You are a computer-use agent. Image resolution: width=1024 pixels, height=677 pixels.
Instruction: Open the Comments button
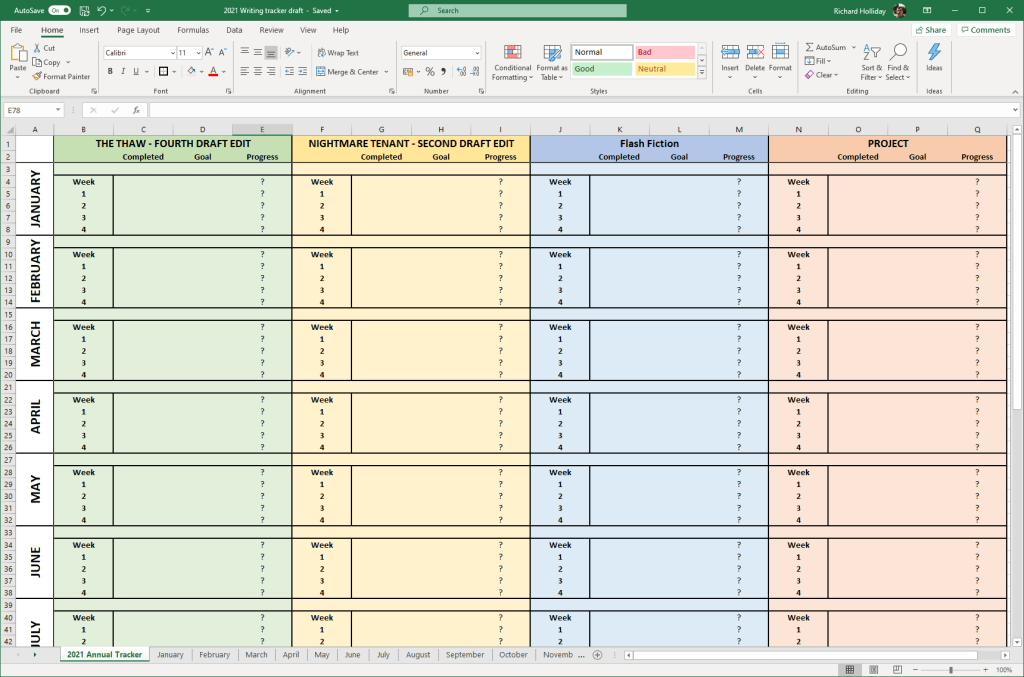coord(985,30)
